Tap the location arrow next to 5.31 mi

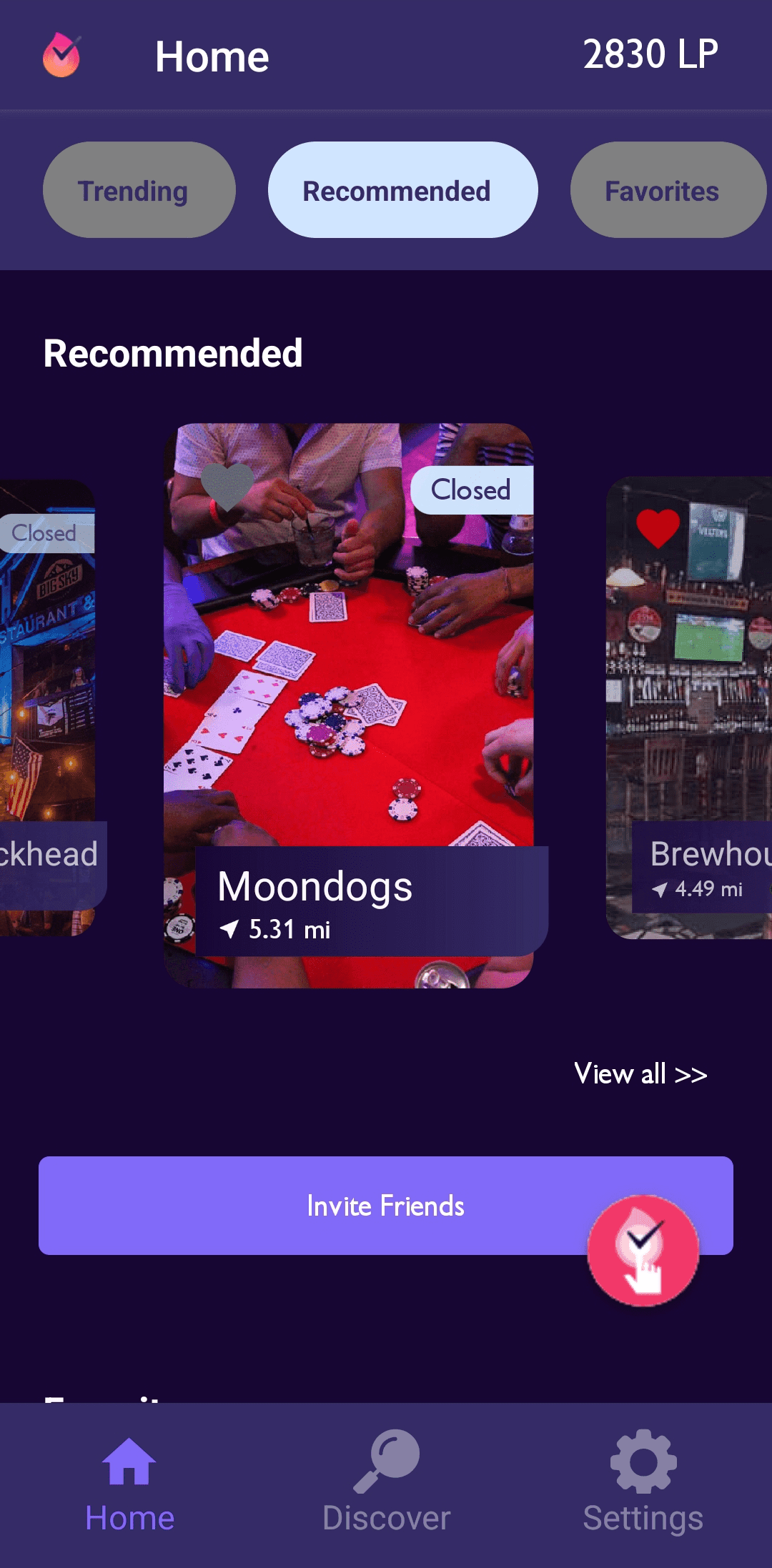[x=229, y=929]
